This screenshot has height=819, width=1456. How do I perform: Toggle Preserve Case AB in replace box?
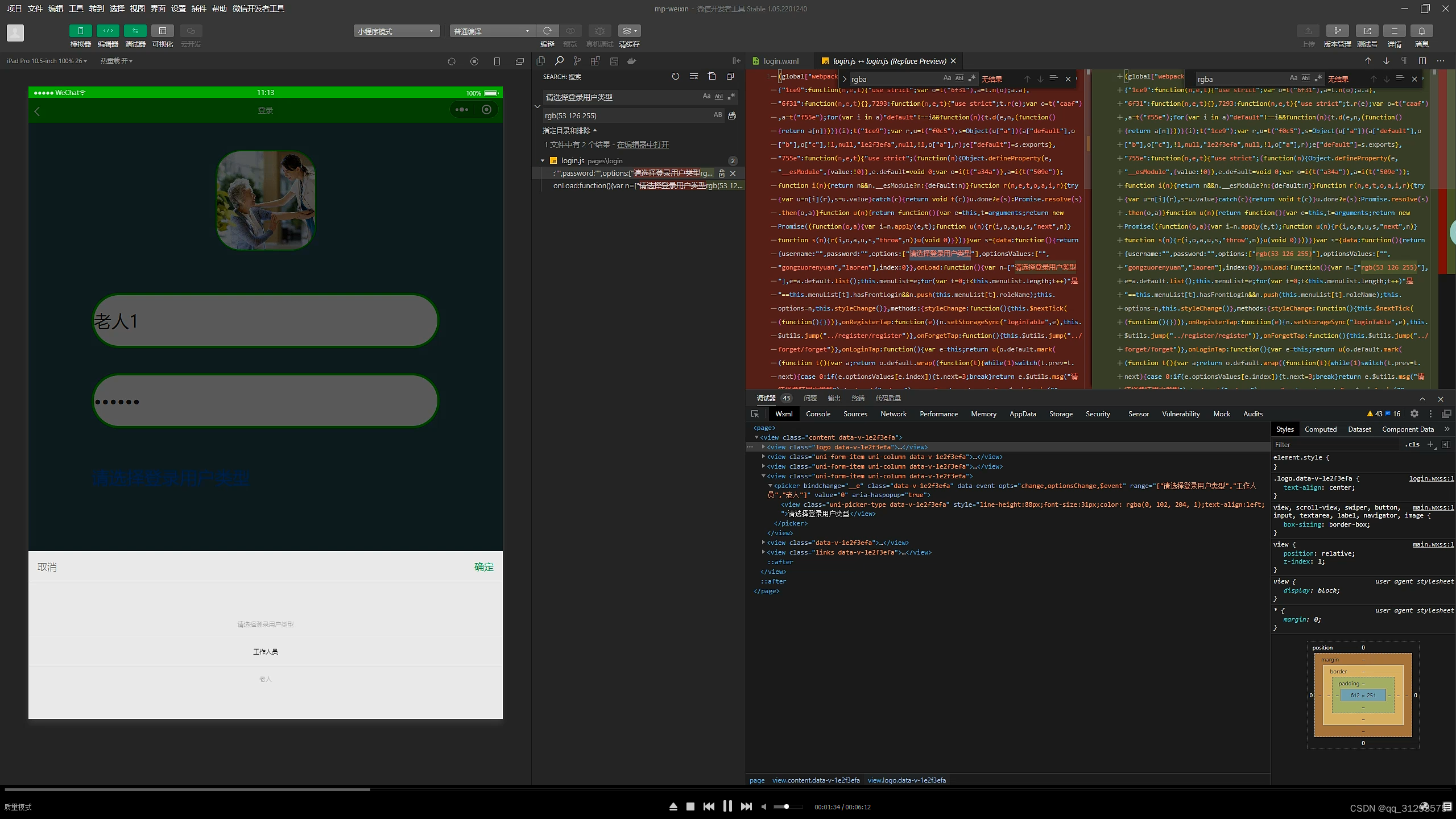[718, 115]
